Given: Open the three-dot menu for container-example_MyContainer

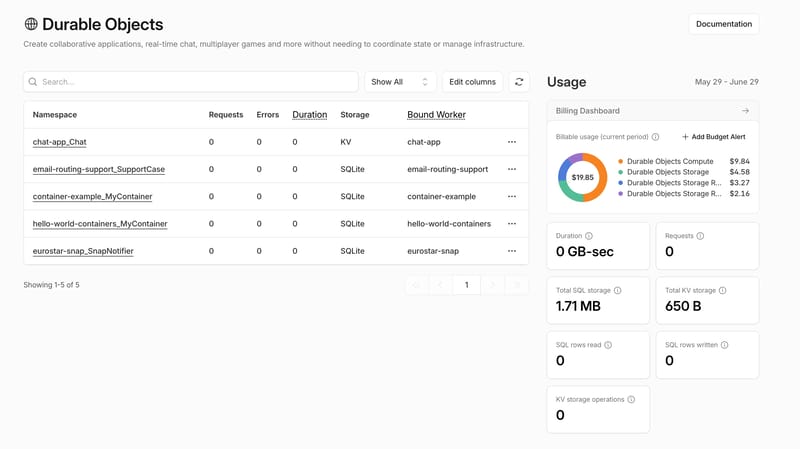Looking at the screenshot, I should point(512,196).
